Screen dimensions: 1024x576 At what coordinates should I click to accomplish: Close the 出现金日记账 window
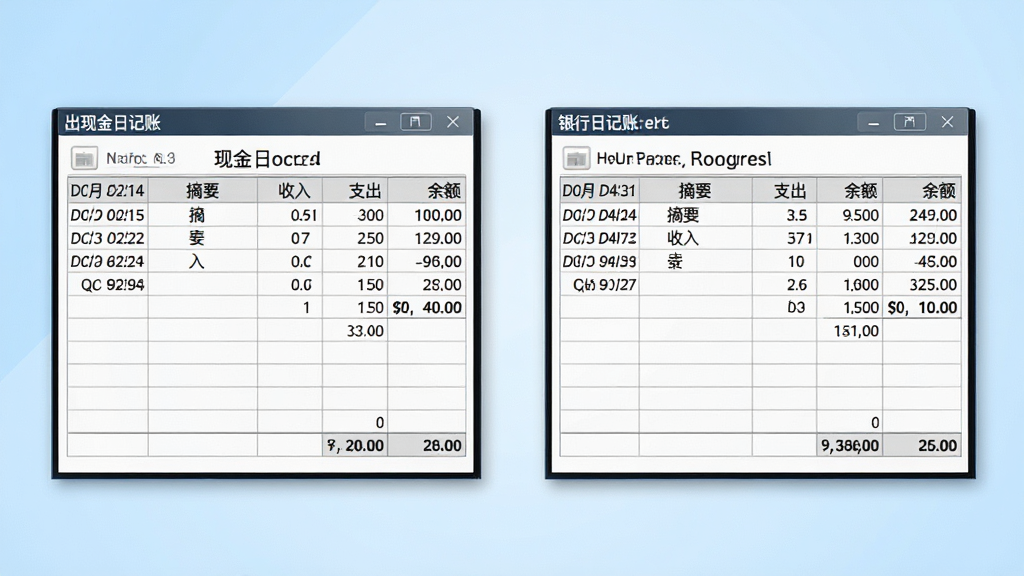[x=453, y=122]
